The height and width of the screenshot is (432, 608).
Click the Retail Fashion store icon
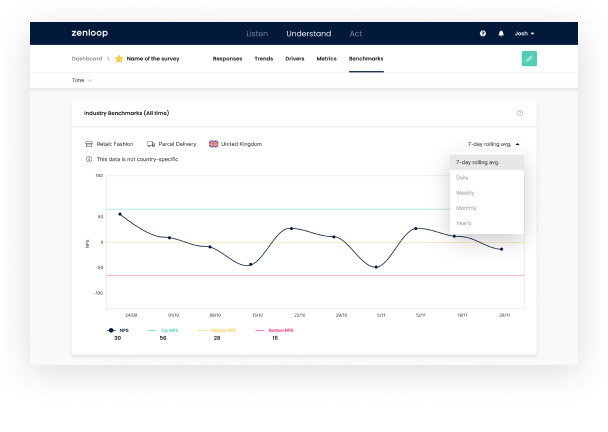pos(89,144)
